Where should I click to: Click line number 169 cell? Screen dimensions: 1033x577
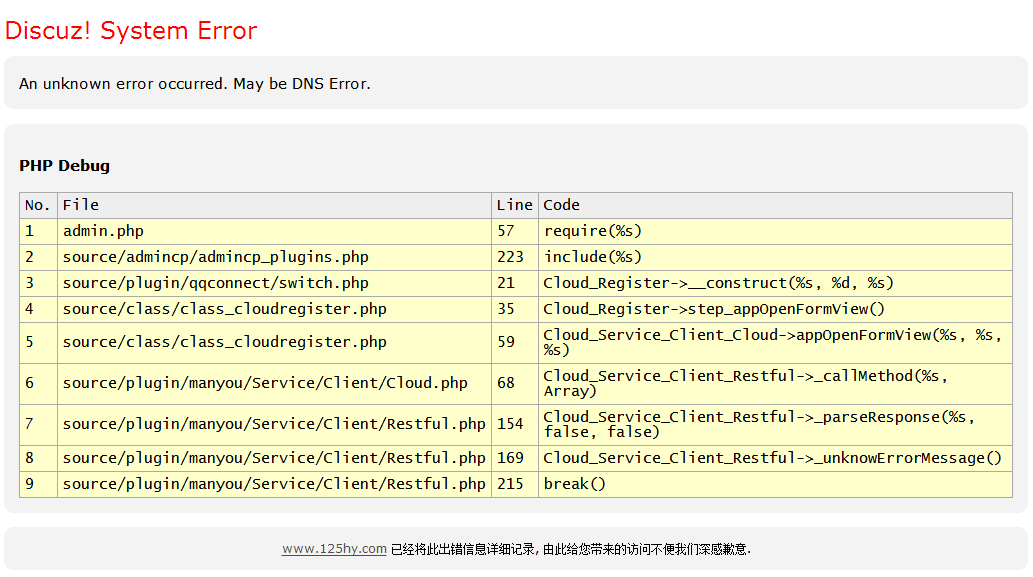click(x=515, y=458)
